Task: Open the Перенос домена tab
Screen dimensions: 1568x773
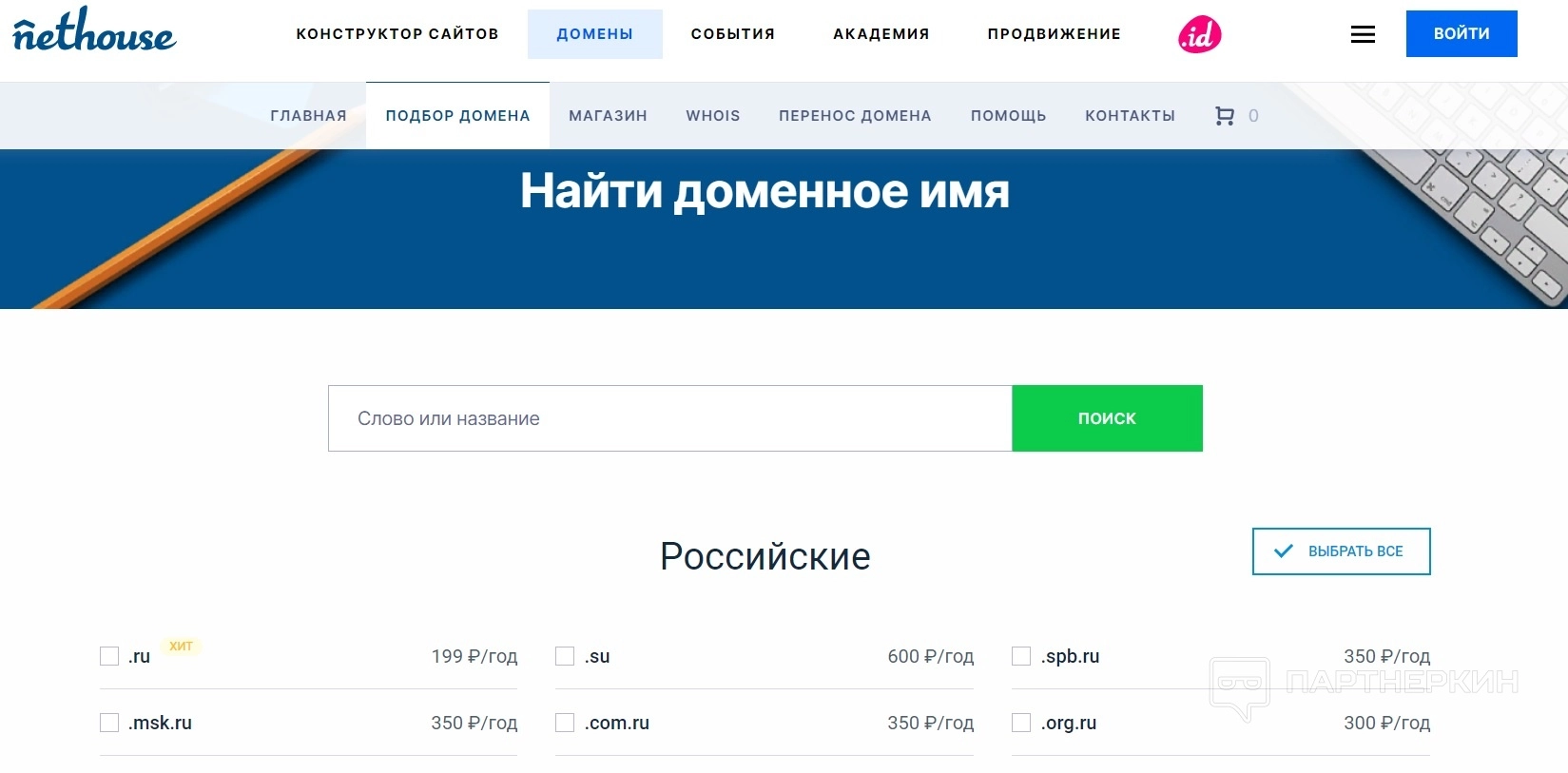Action: click(x=855, y=116)
